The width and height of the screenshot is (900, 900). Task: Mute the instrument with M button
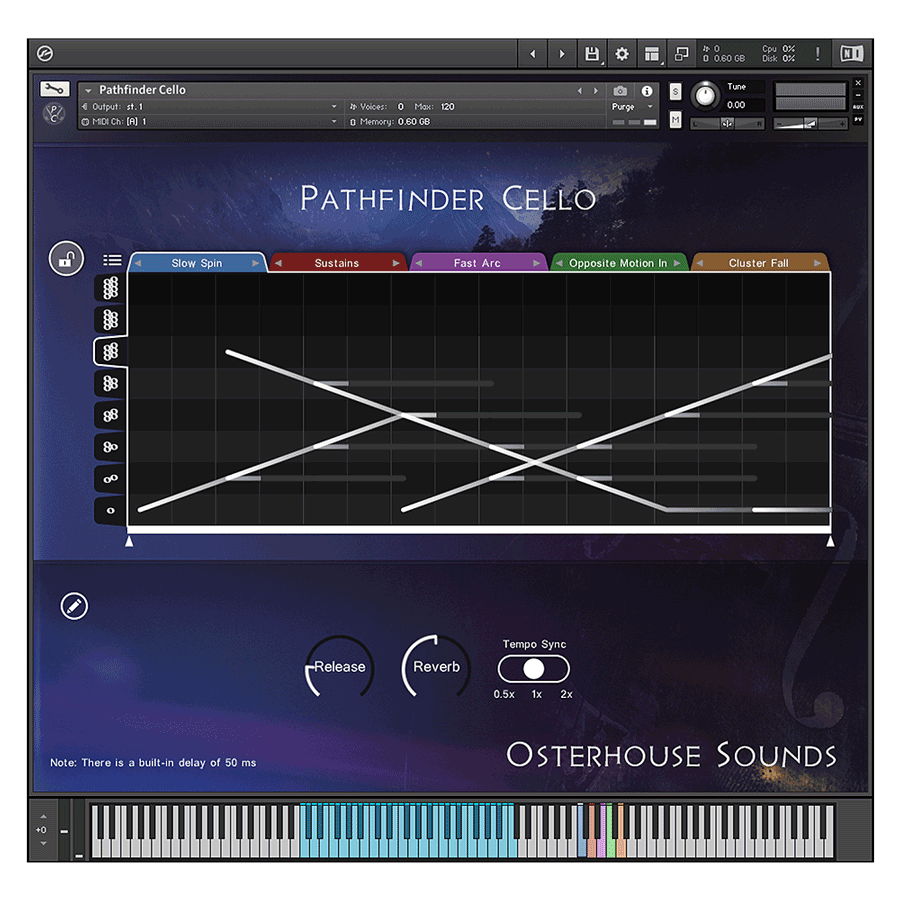click(676, 120)
